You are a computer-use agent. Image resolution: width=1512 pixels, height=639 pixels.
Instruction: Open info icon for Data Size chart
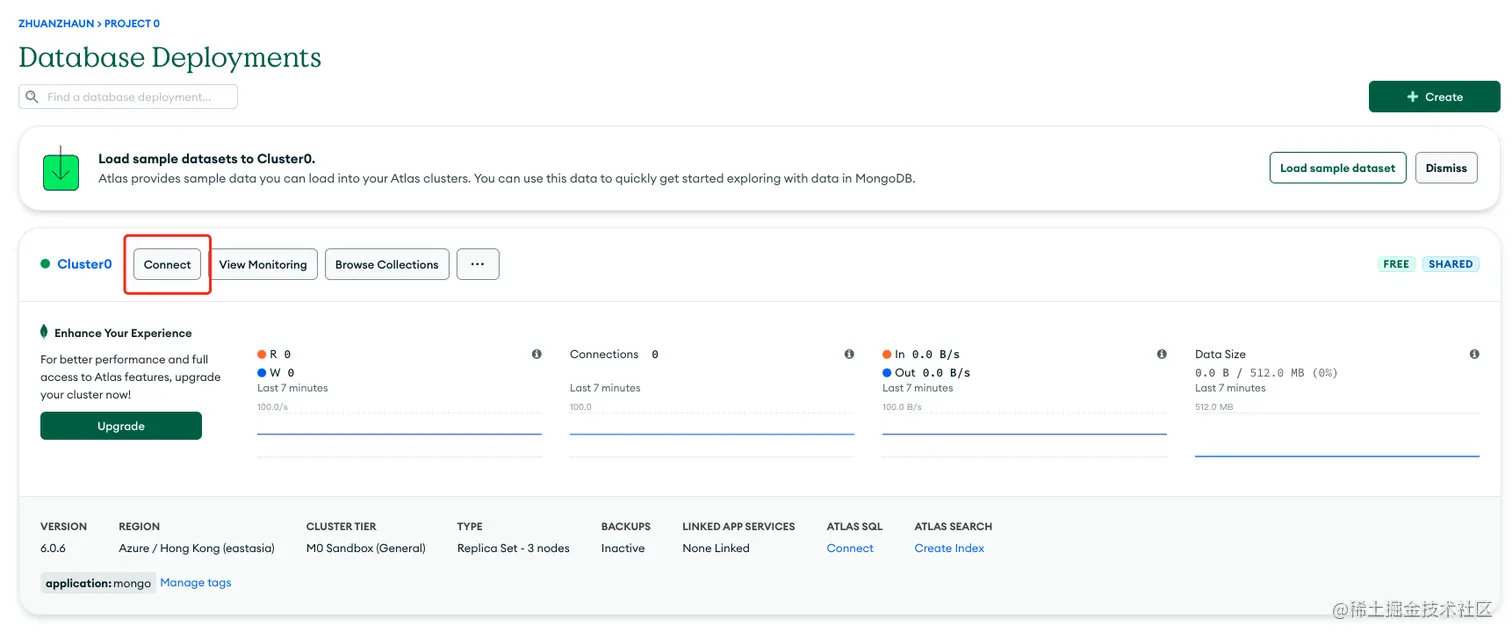click(x=1474, y=354)
